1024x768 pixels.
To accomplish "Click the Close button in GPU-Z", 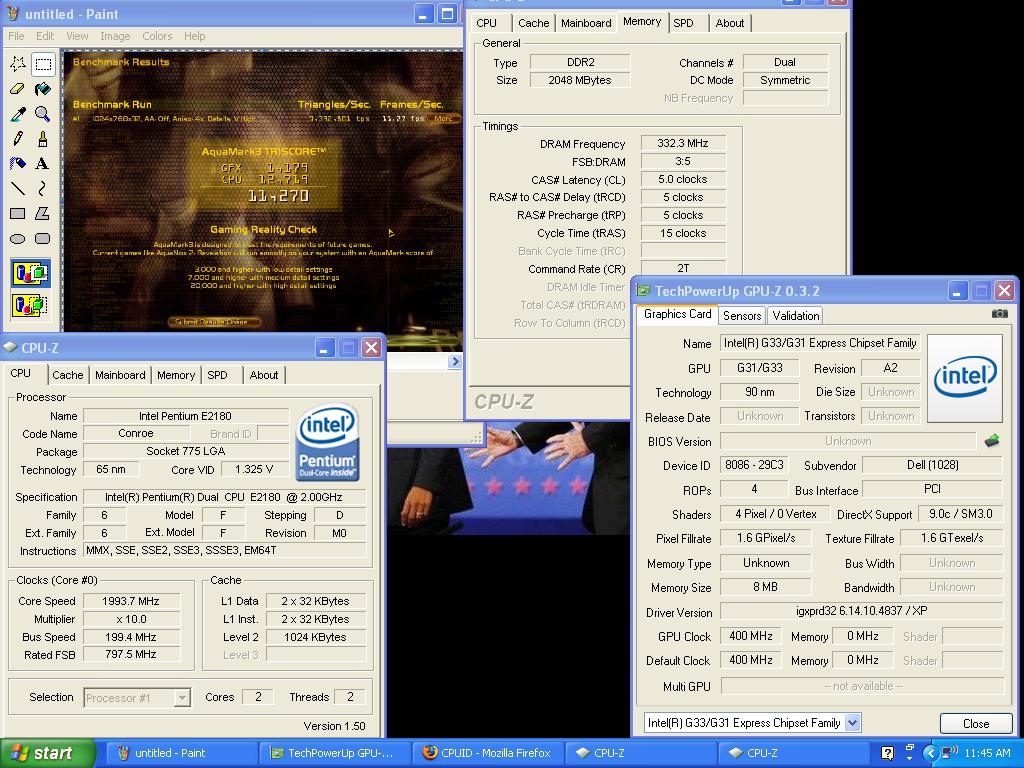I will tap(976, 723).
